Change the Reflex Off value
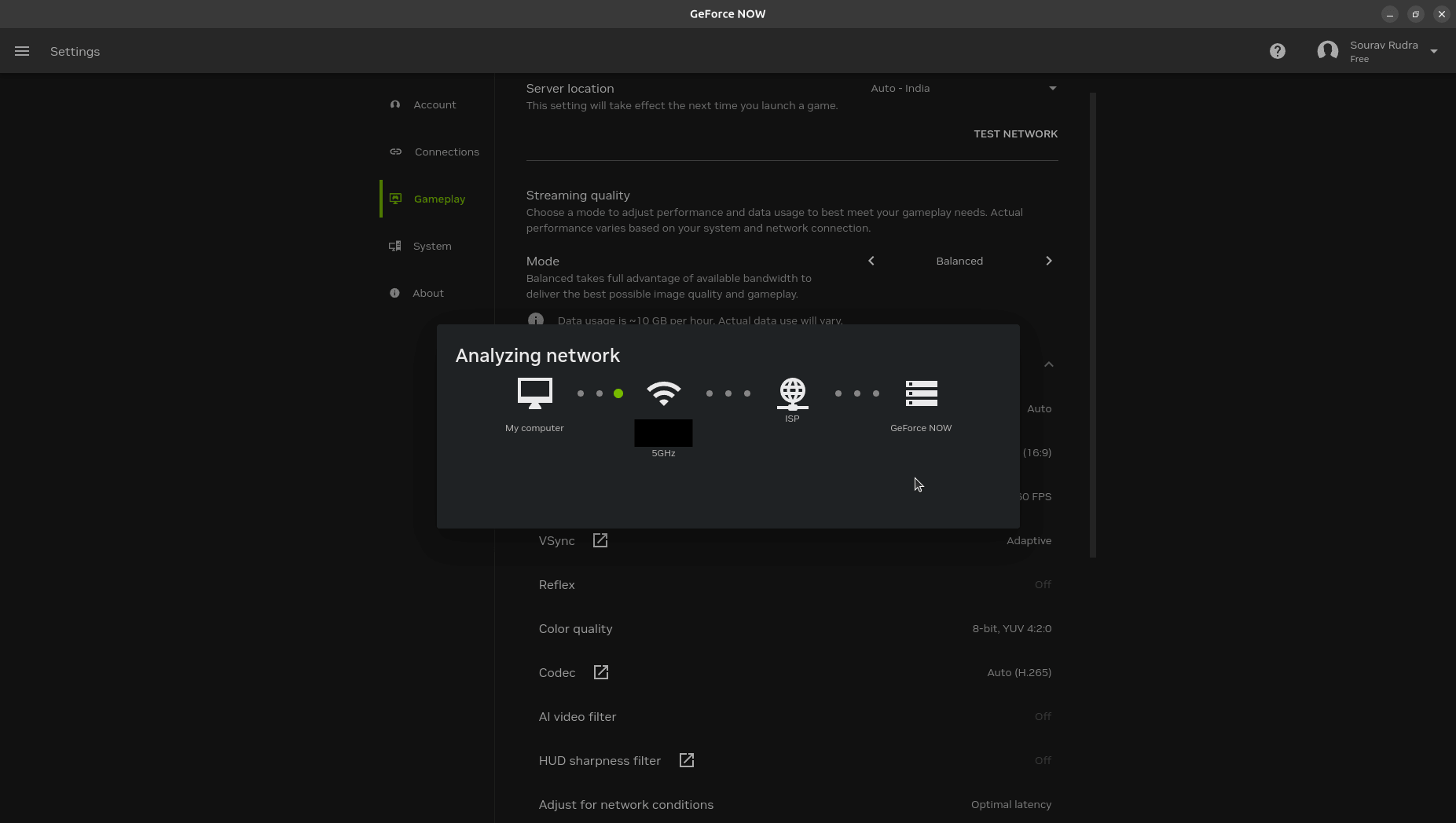 [1043, 585]
